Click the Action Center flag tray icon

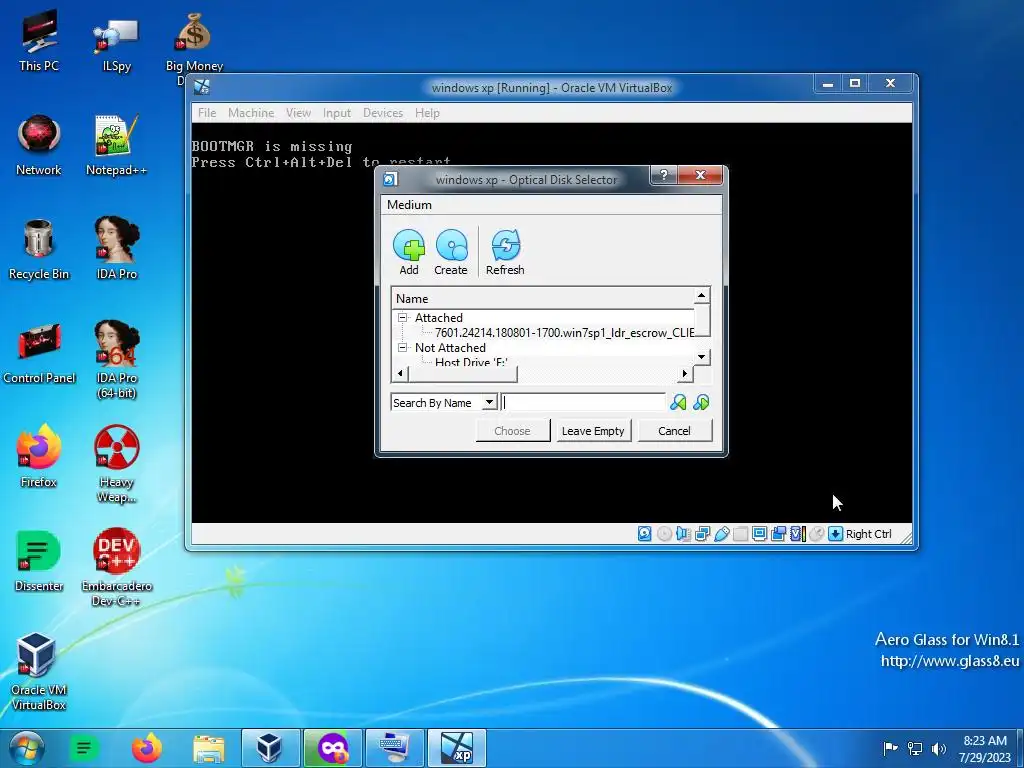[x=890, y=748]
